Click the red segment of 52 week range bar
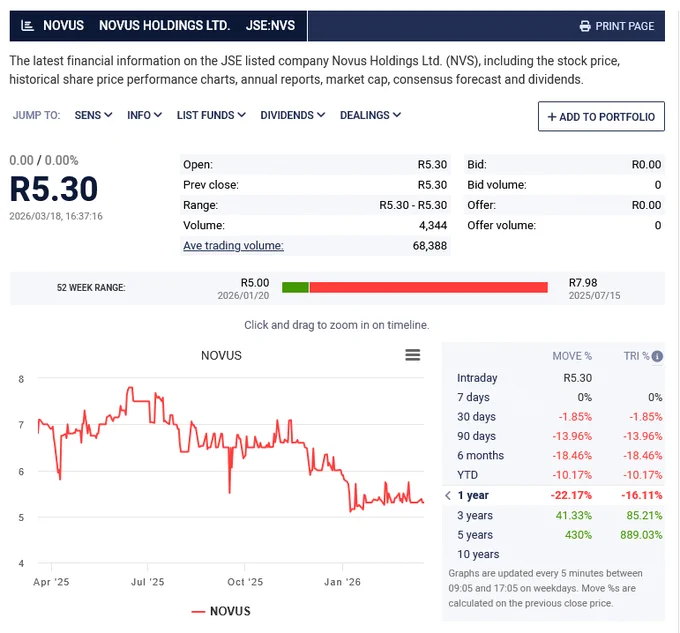Screen dimensions: 680x633 pyautogui.click(x=428, y=287)
